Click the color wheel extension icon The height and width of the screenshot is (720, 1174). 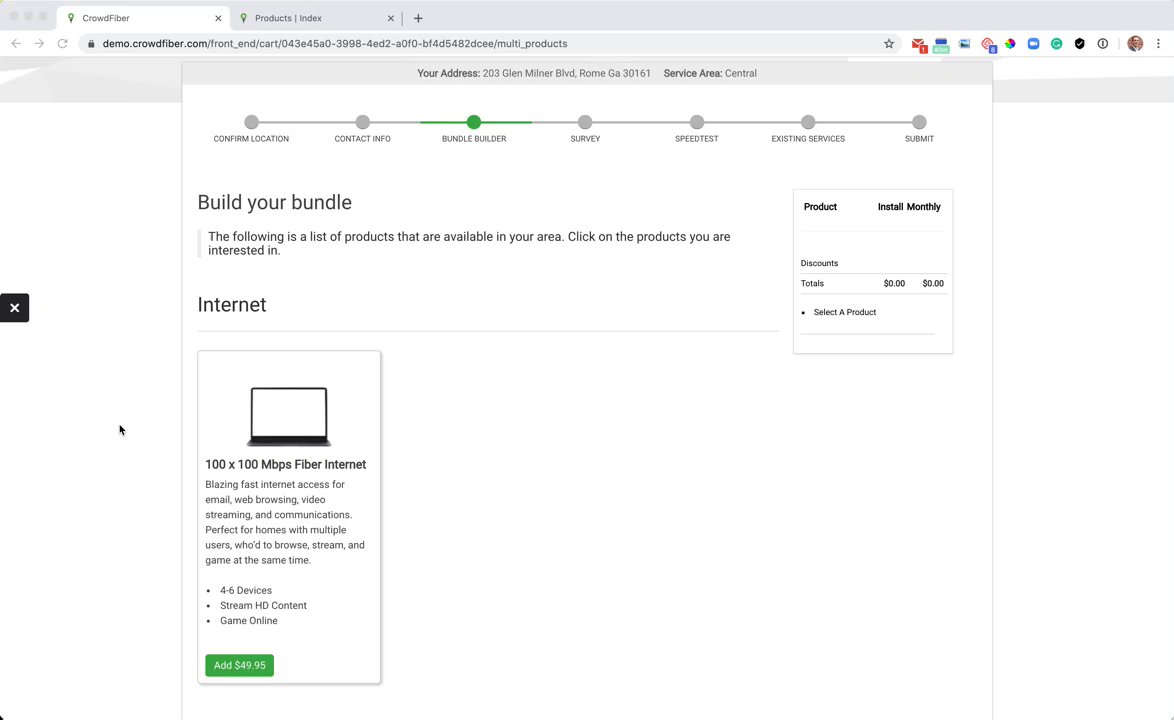[1010, 44]
